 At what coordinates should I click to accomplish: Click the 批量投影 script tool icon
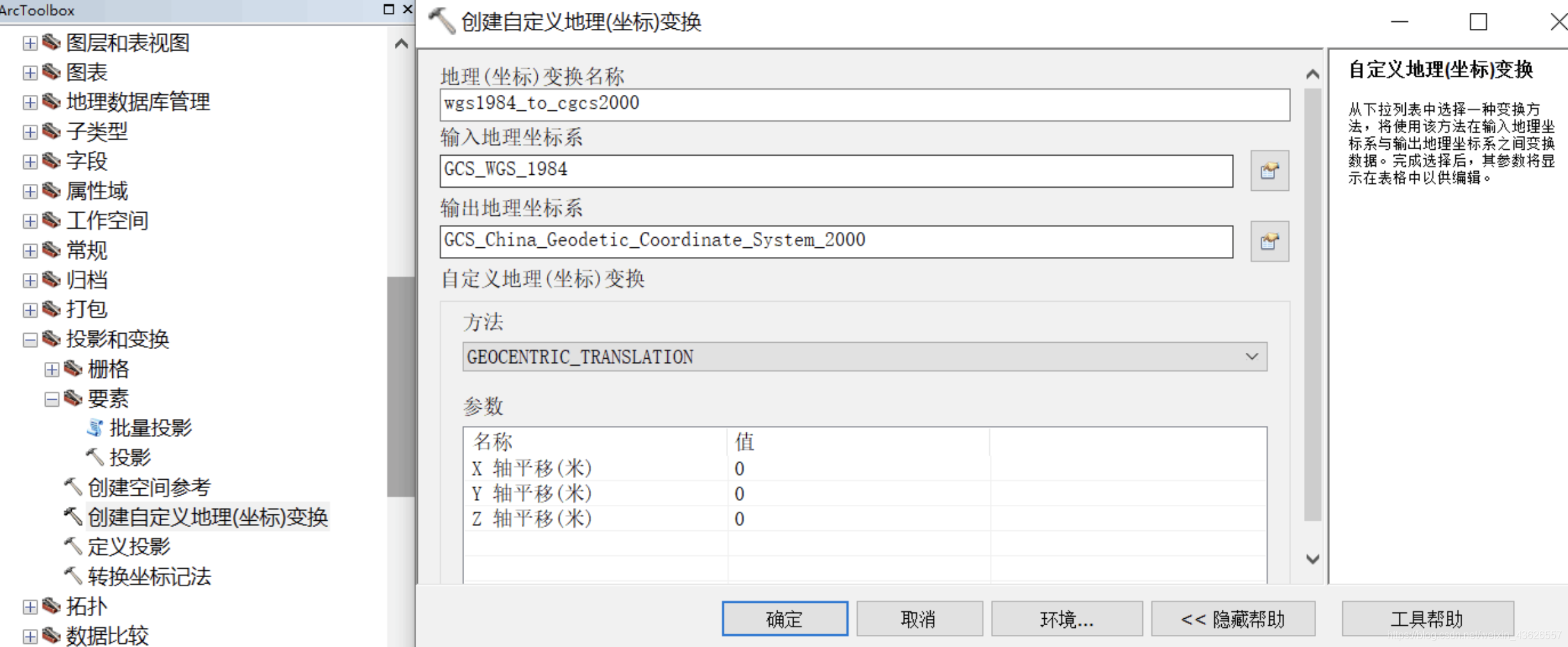(x=95, y=428)
